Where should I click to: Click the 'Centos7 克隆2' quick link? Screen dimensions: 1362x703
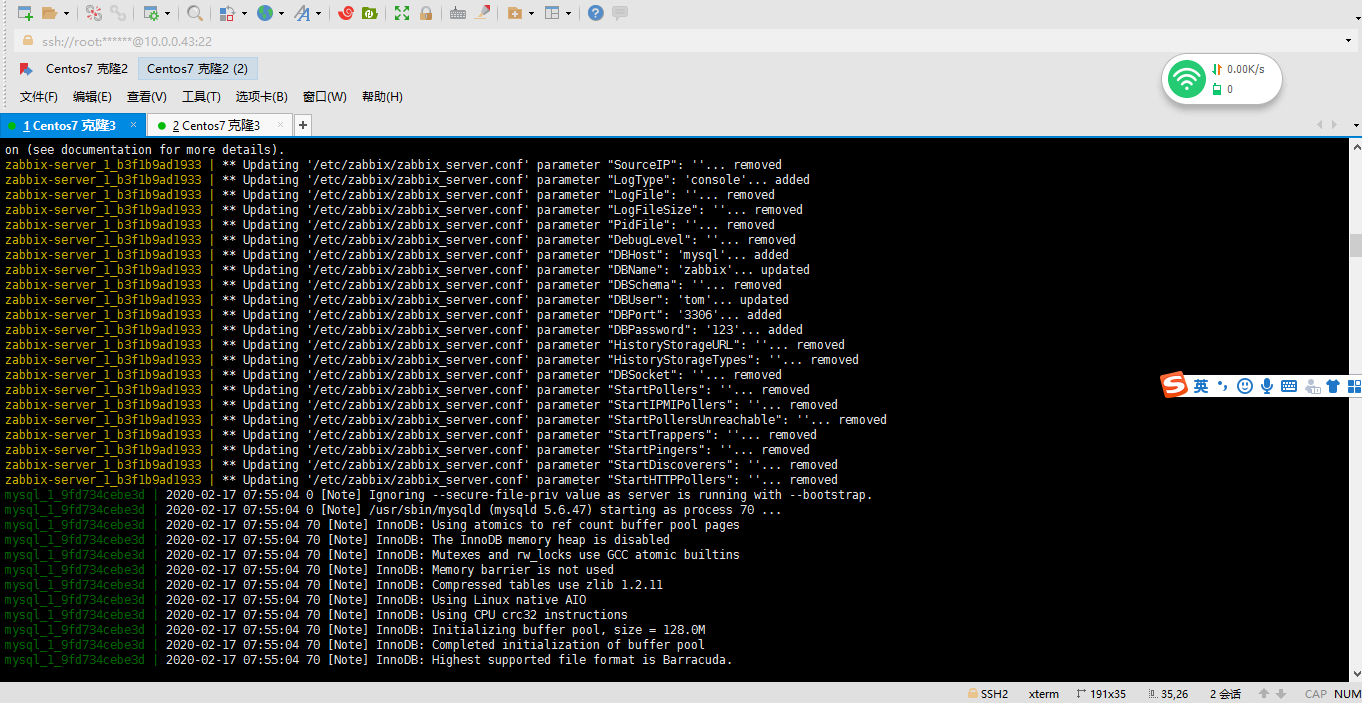tap(87, 69)
